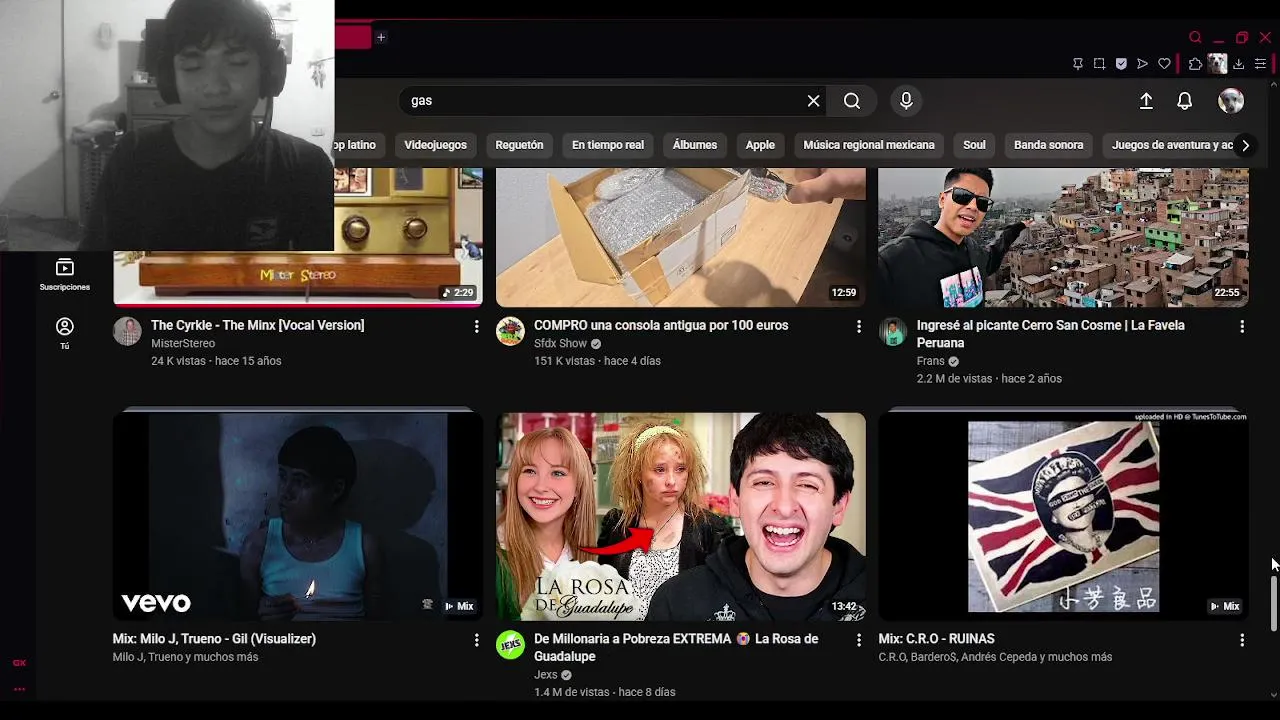
Task: Visit the Sfdx Show channel name link
Action: point(560,343)
